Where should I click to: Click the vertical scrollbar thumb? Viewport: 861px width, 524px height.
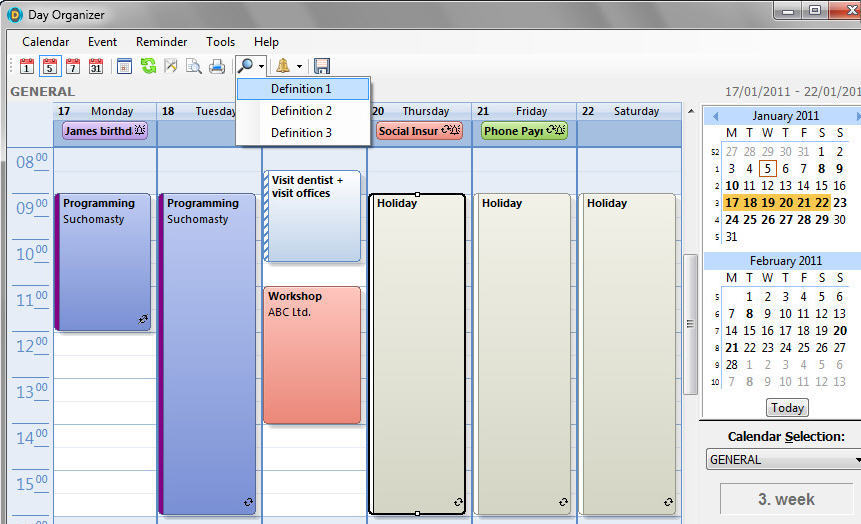pos(690,324)
